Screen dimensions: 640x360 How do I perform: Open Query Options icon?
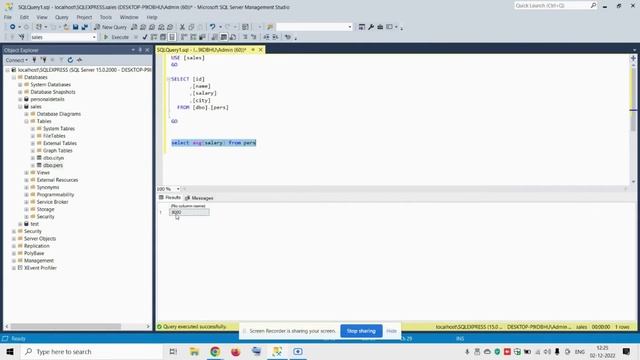(163, 37)
